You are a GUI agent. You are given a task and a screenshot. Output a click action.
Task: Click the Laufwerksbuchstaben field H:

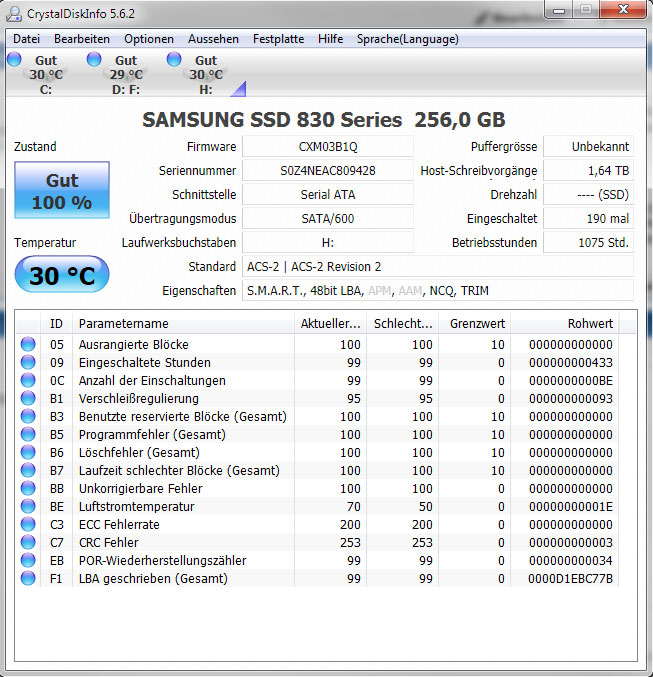pyautogui.click(x=328, y=243)
